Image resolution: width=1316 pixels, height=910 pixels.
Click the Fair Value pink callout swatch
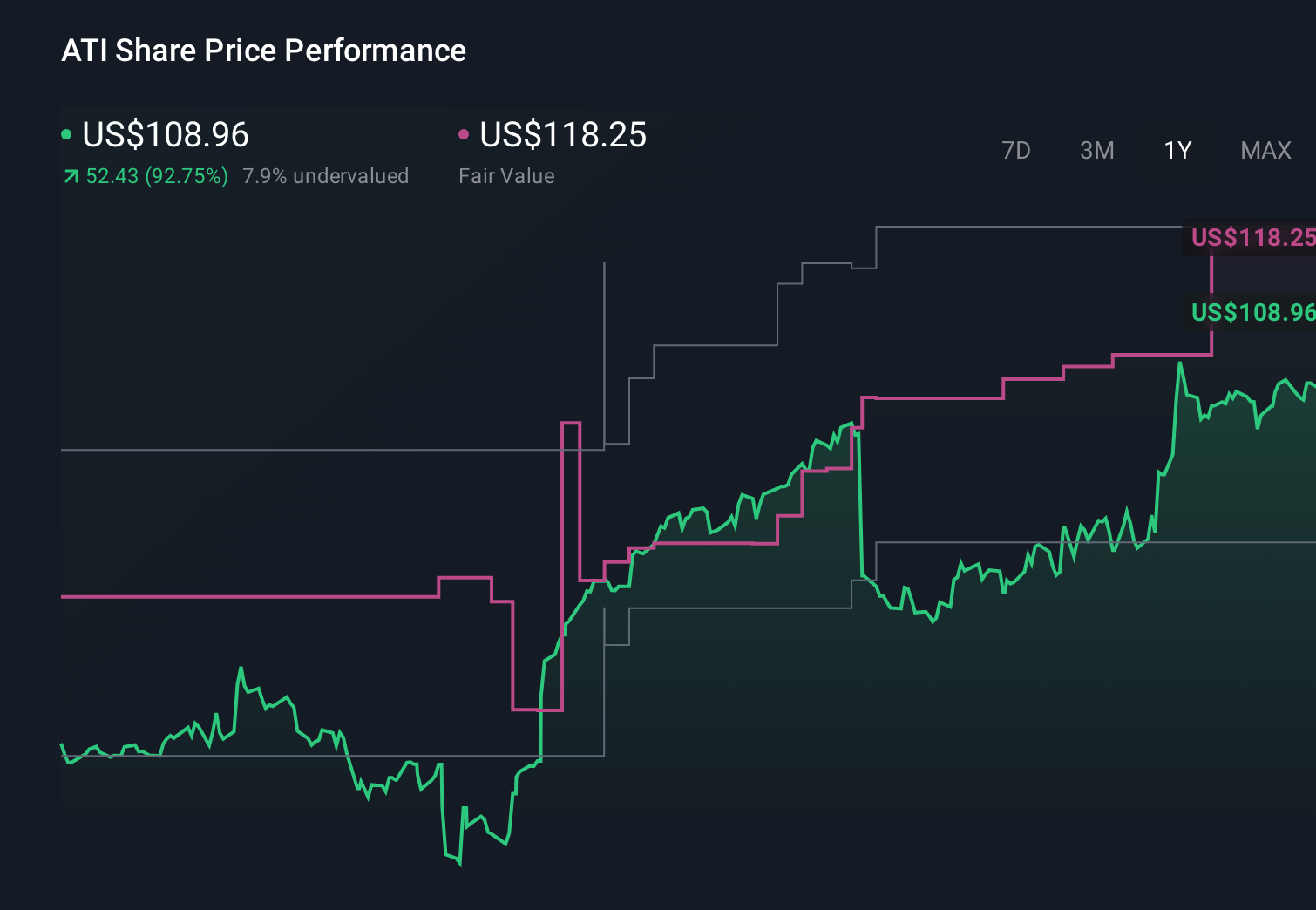[465, 135]
